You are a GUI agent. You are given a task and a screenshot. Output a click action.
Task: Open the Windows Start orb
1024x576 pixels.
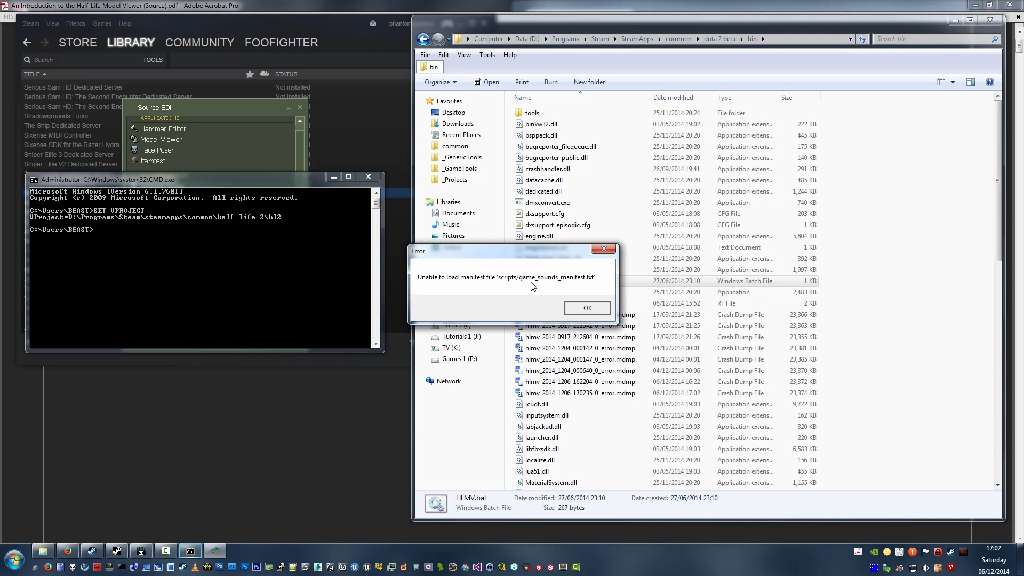coord(14,558)
